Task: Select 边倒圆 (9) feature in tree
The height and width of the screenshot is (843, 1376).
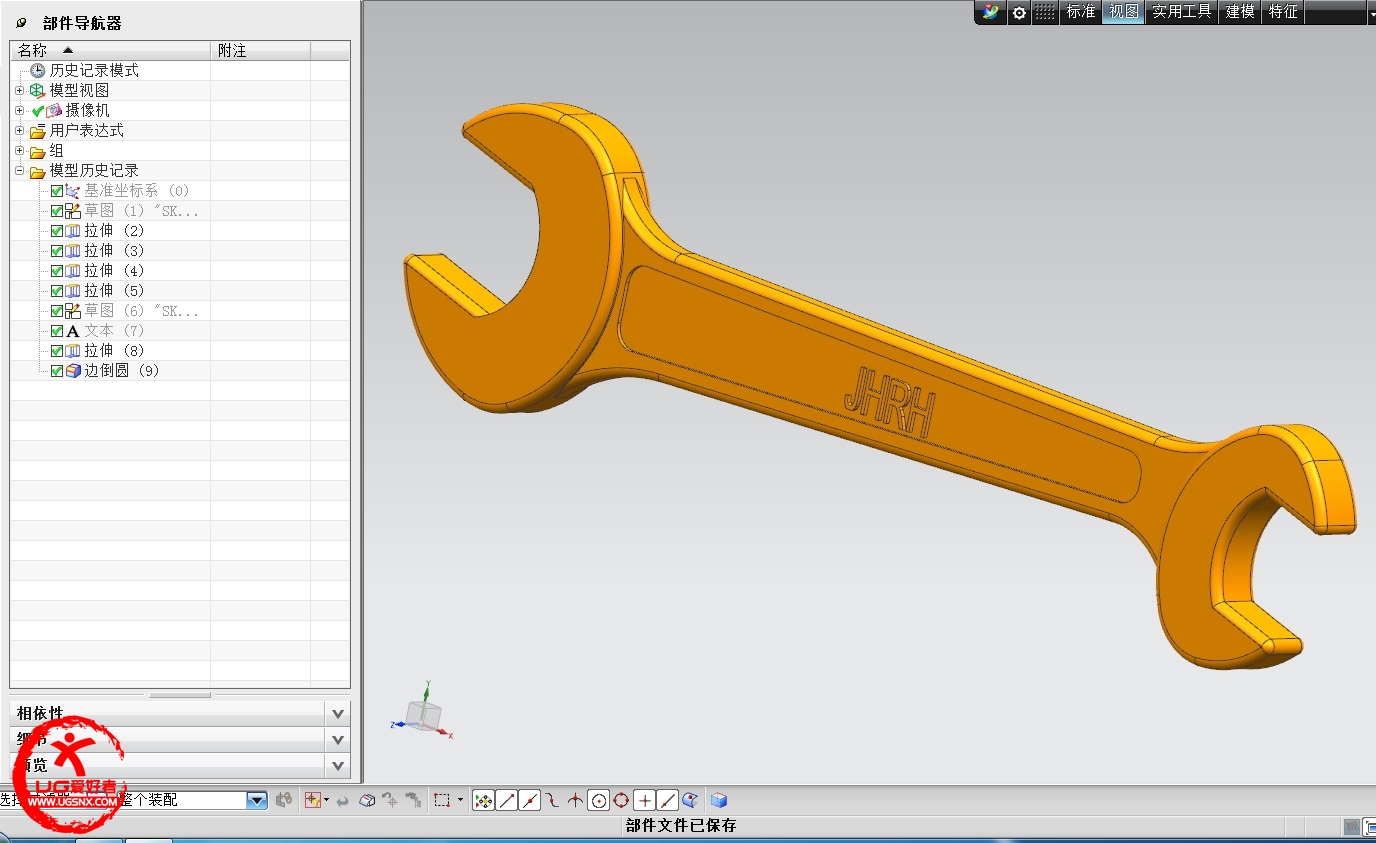Action: (121, 371)
